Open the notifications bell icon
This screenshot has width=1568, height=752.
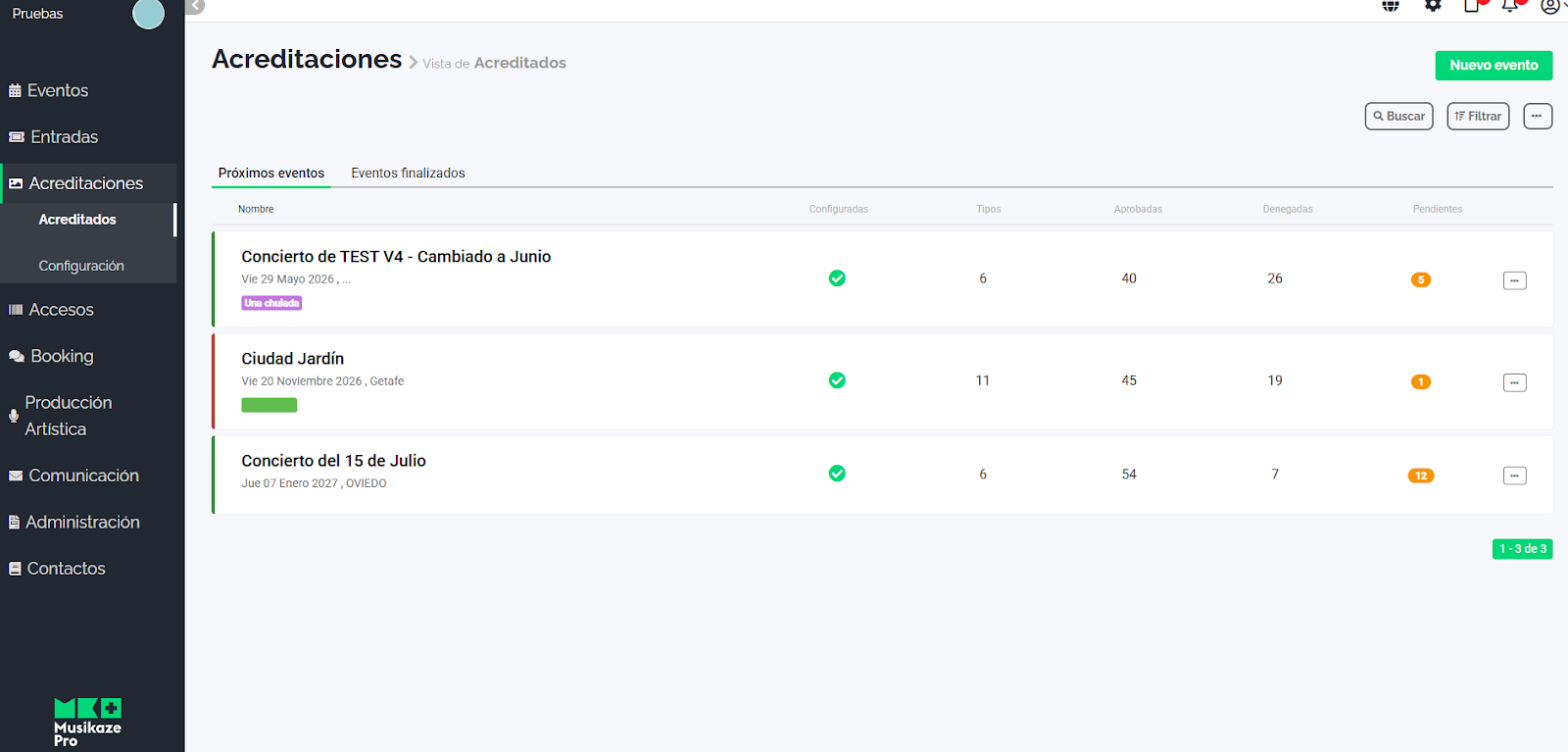(1509, 6)
